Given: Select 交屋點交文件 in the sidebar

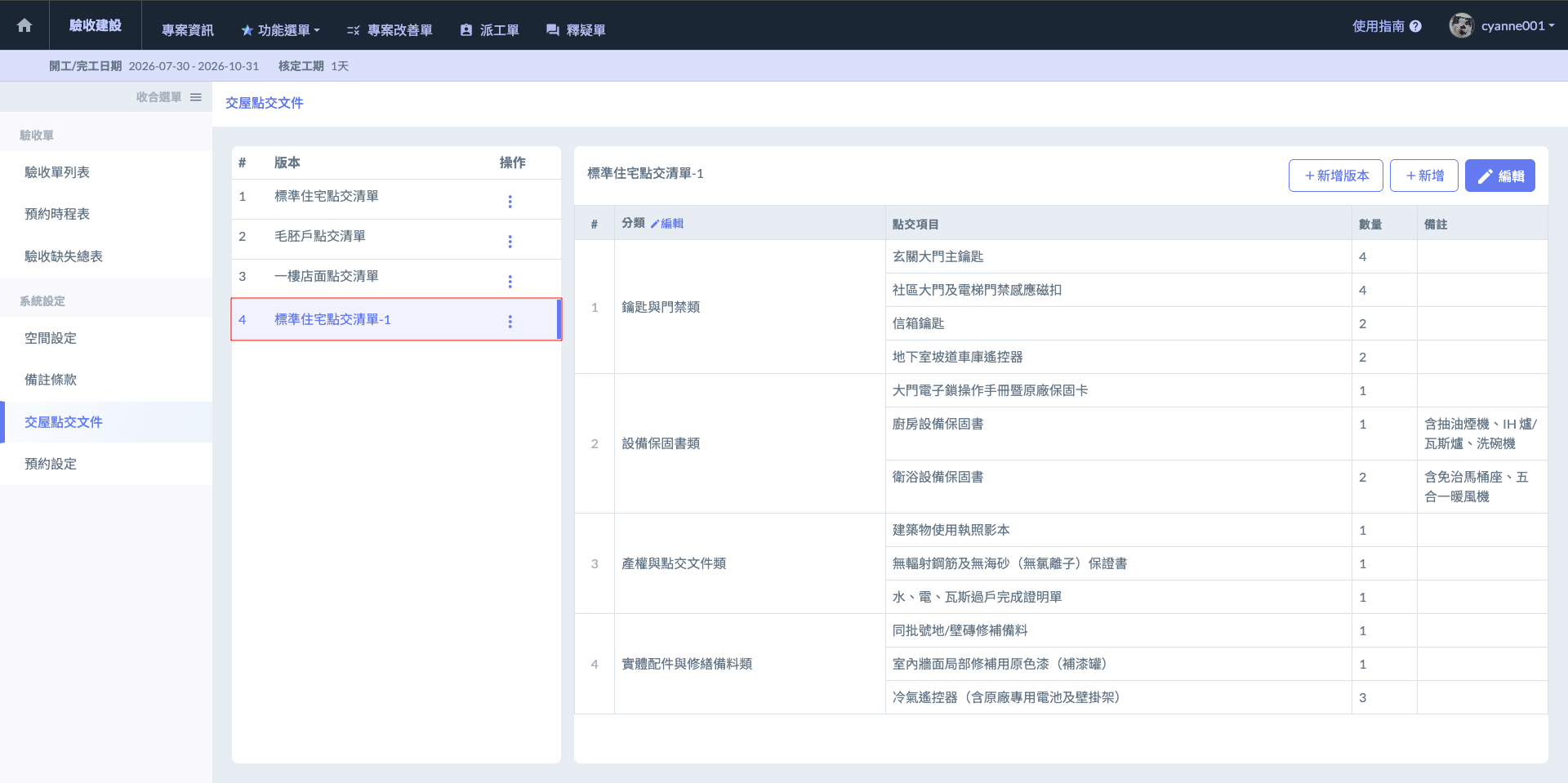Looking at the screenshot, I should (106, 422).
